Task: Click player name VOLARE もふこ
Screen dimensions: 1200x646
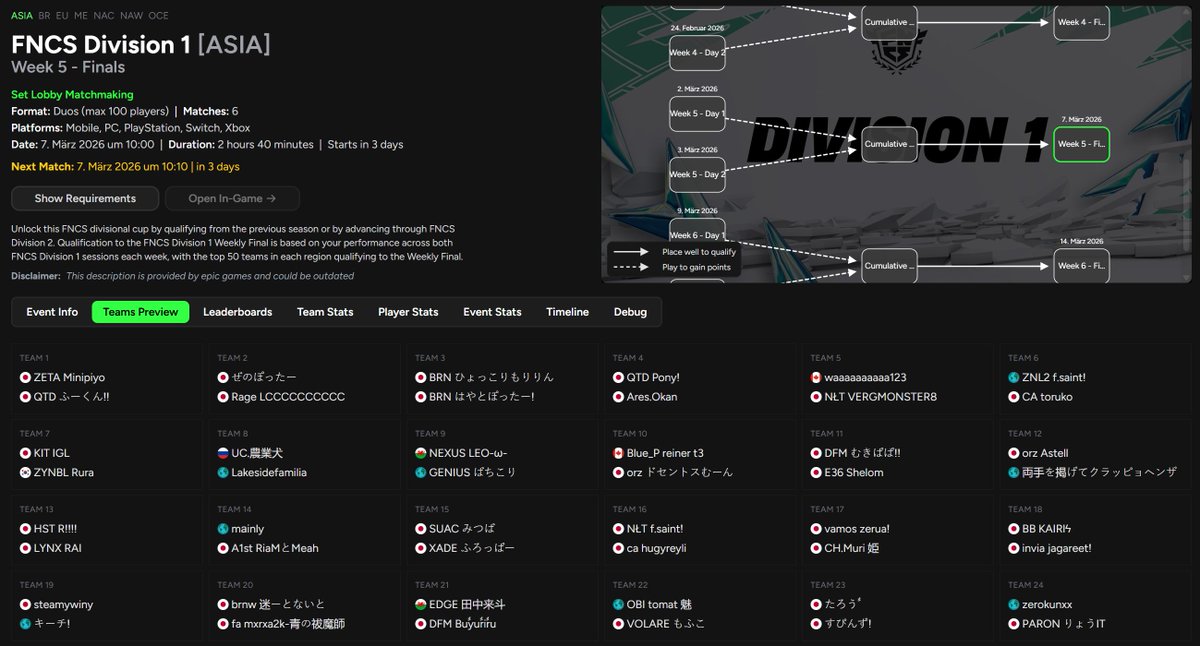Action: (x=666, y=624)
